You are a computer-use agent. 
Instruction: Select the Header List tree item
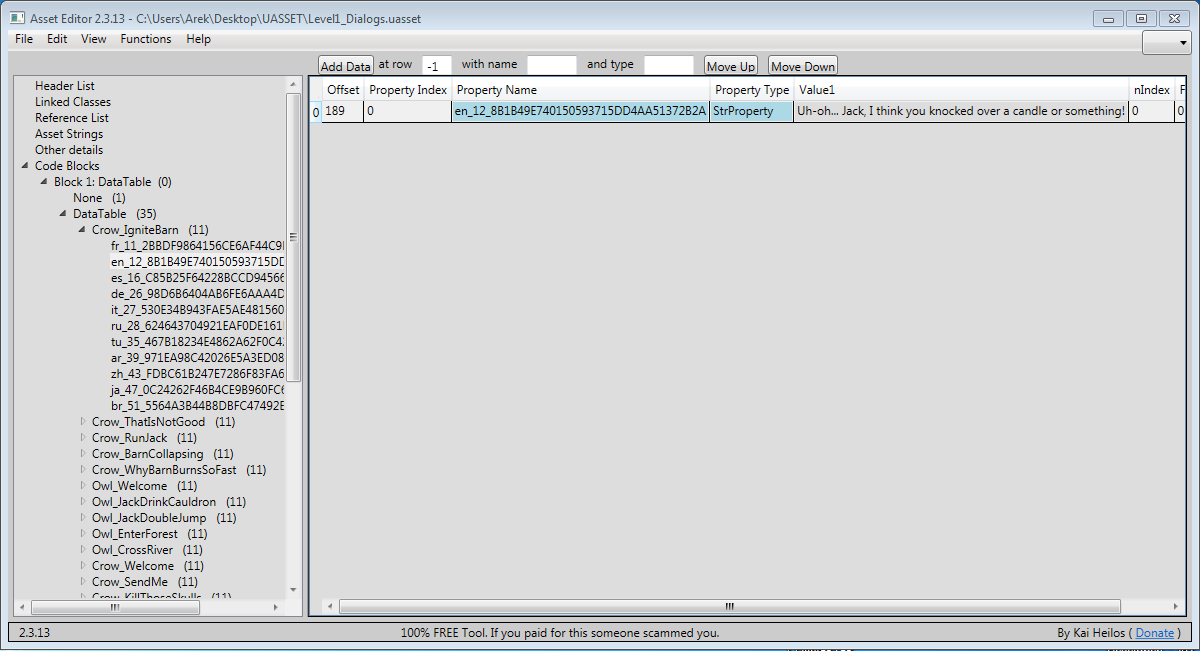point(64,86)
